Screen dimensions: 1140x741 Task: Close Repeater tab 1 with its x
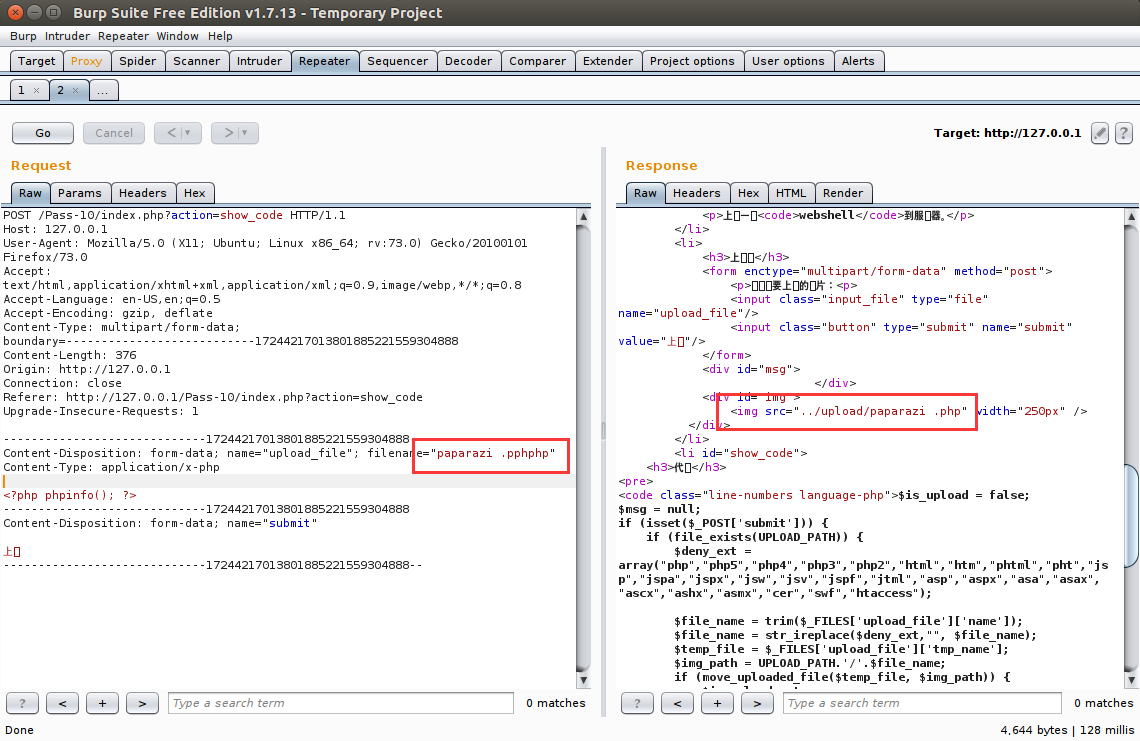pyautogui.click(x=36, y=91)
